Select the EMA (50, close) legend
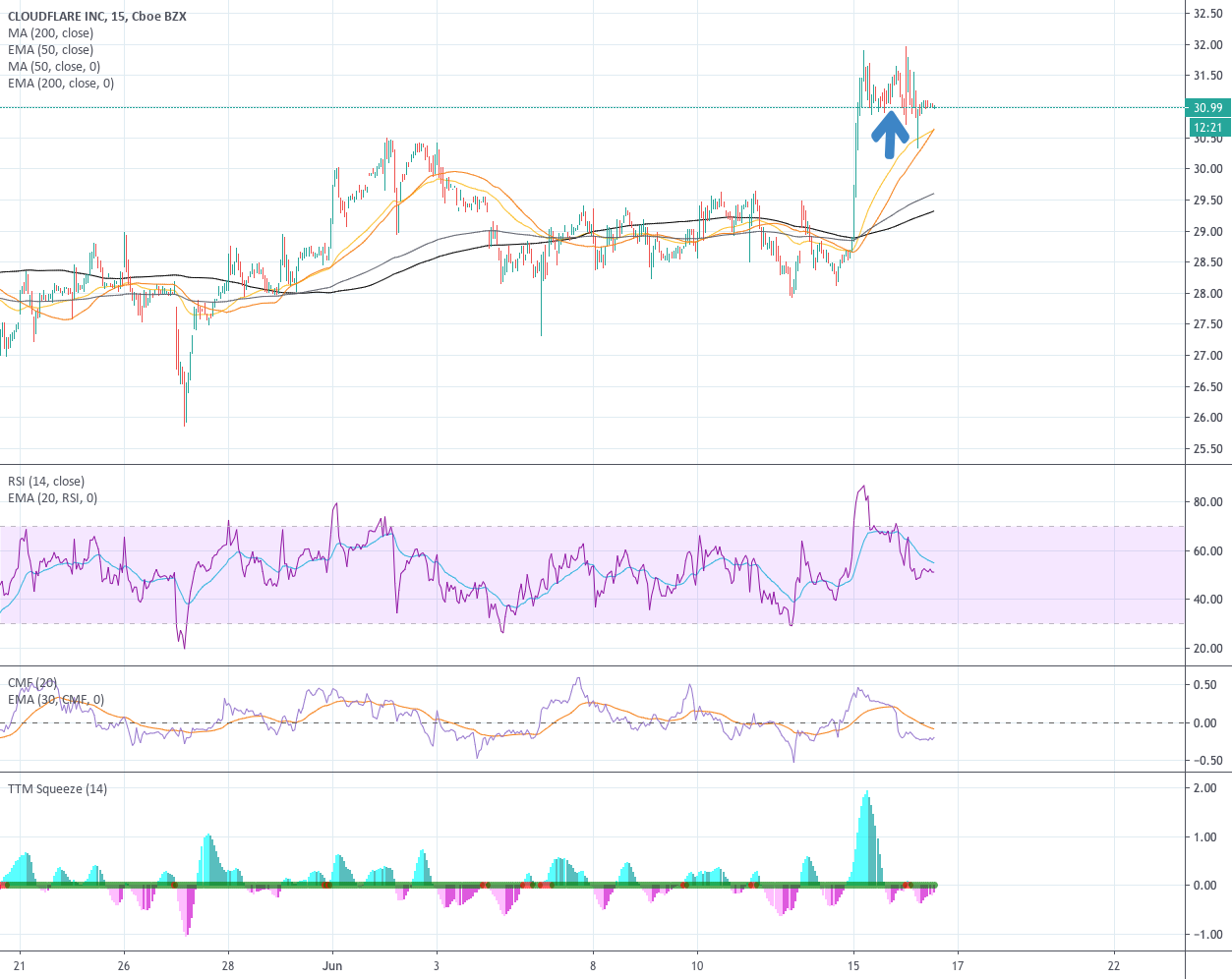 coord(51,50)
